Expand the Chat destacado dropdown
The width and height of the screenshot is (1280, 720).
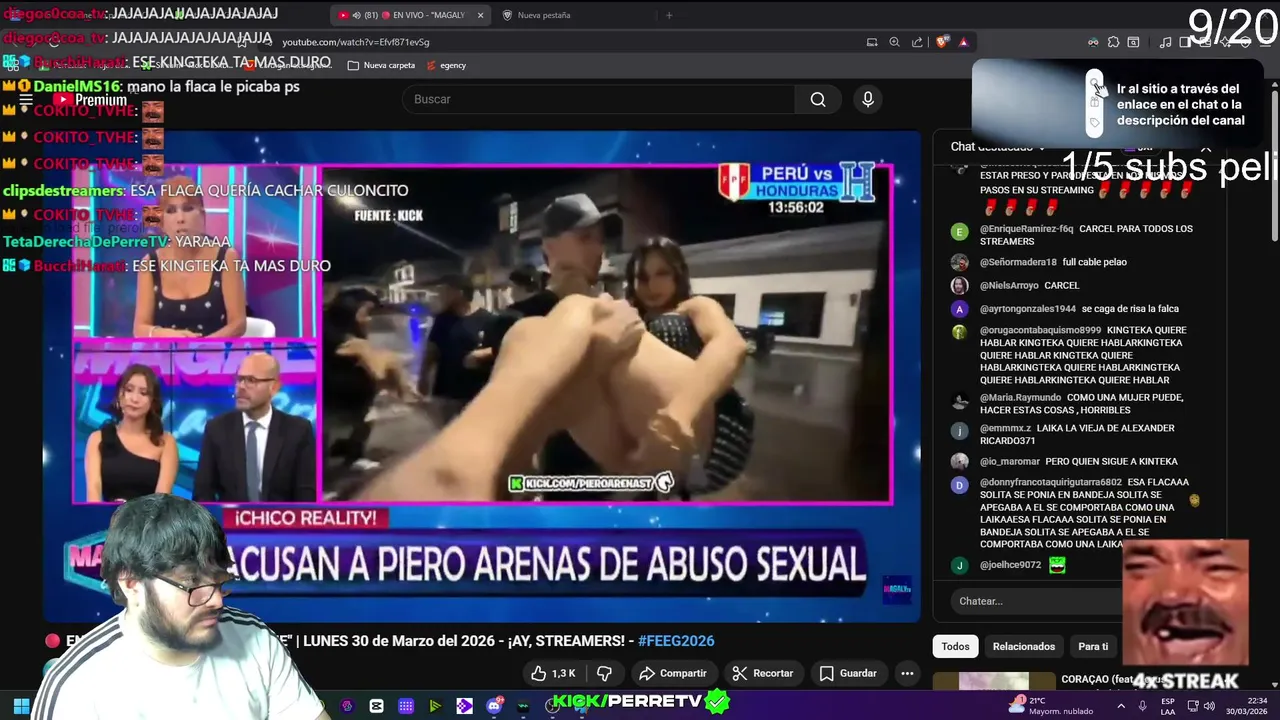click(998, 147)
